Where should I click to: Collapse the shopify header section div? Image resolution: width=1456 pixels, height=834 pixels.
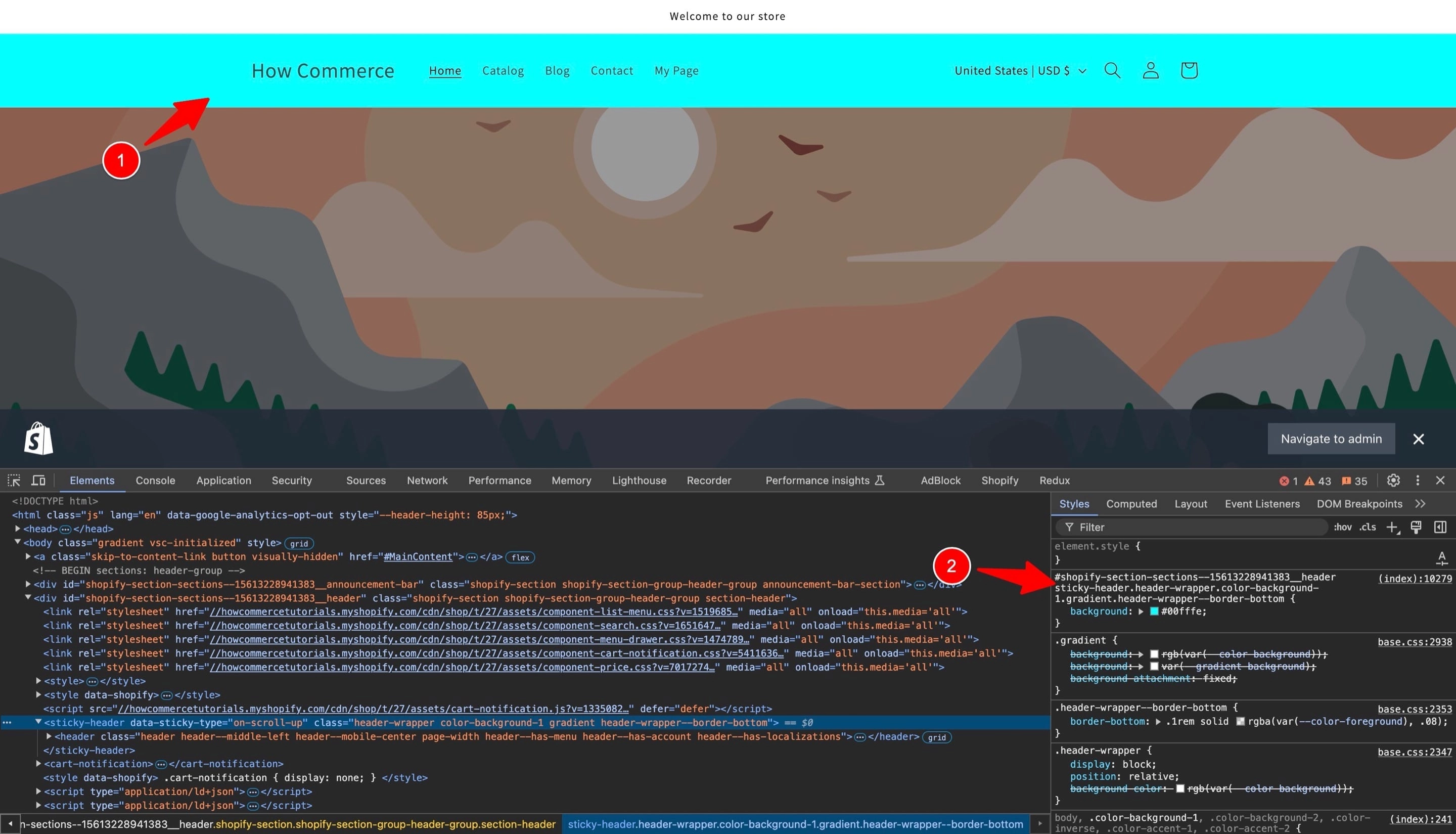coord(28,597)
